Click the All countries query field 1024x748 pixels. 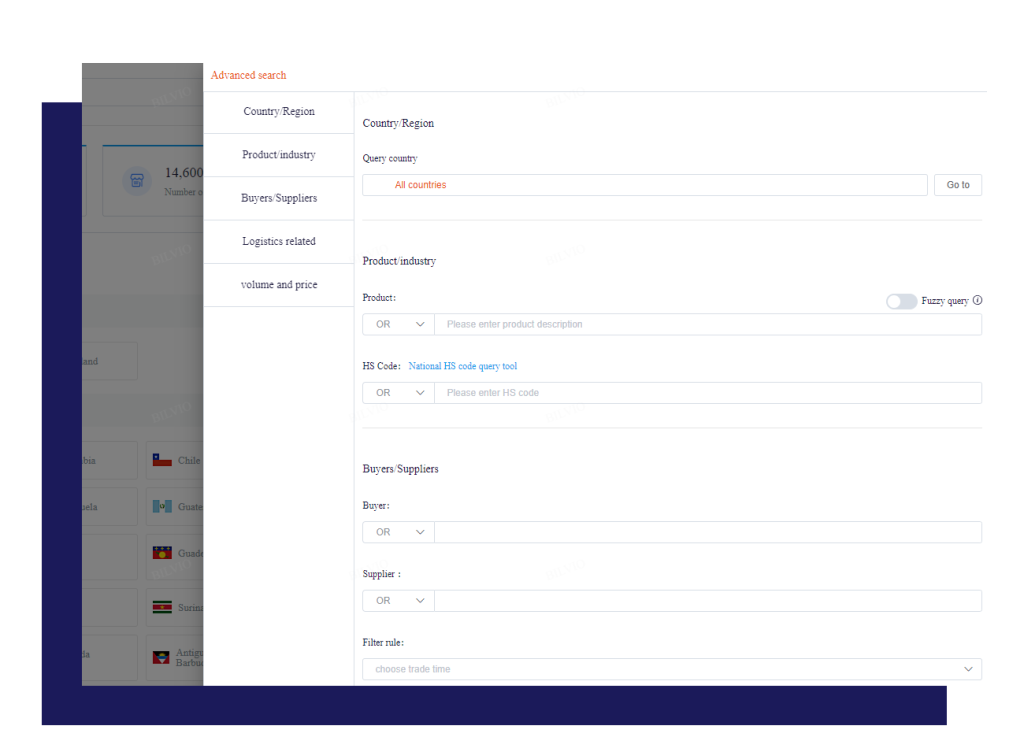coord(645,185)
